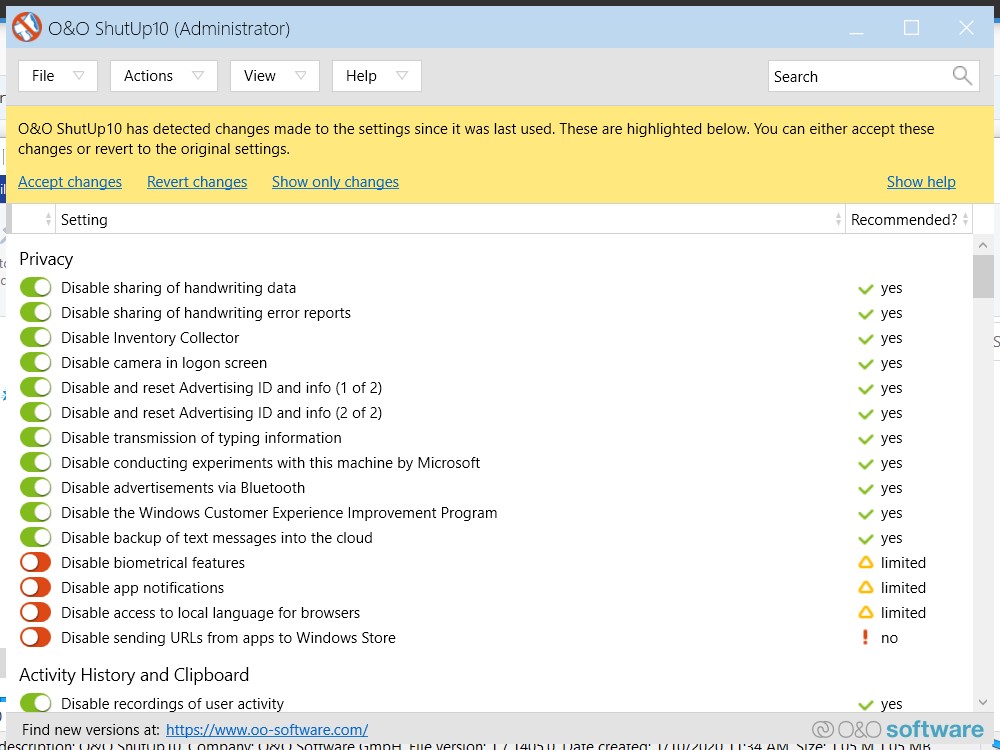Toggle Disable sharing of handwriting data
This screenshot has width=1000, height=750.
point(35,288)
